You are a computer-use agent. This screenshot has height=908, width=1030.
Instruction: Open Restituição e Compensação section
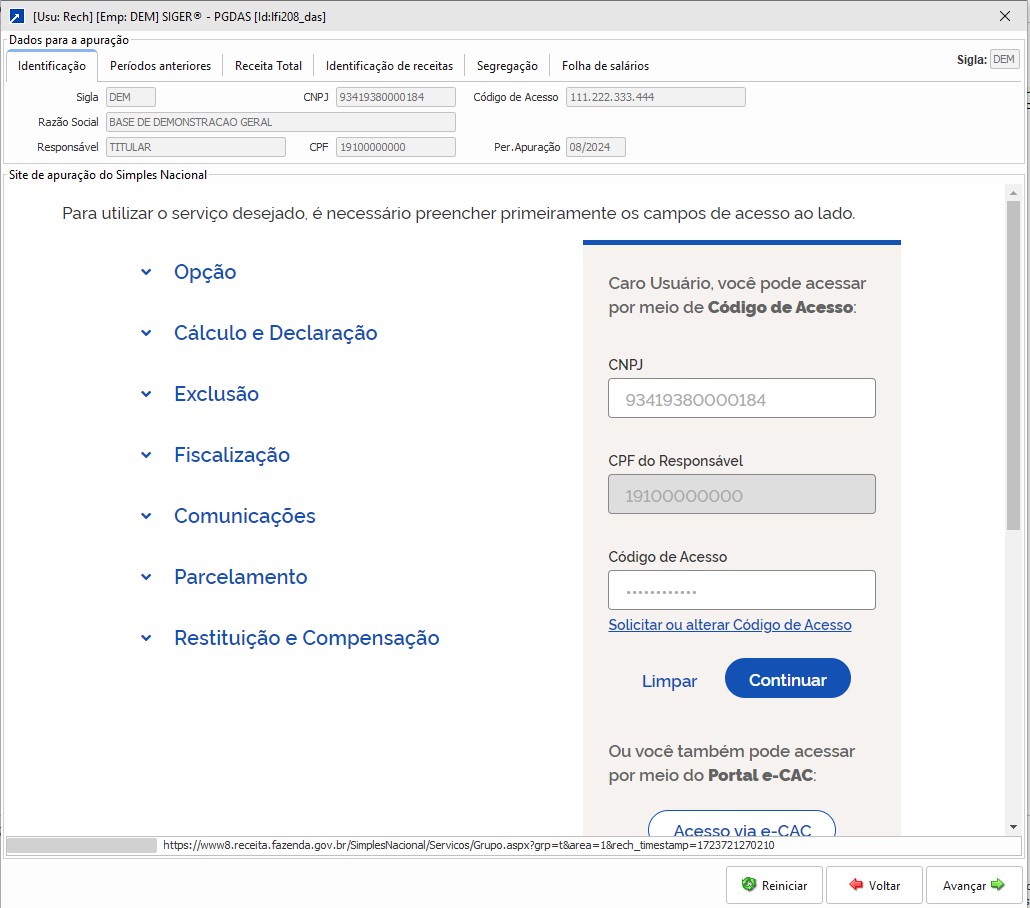307,638
